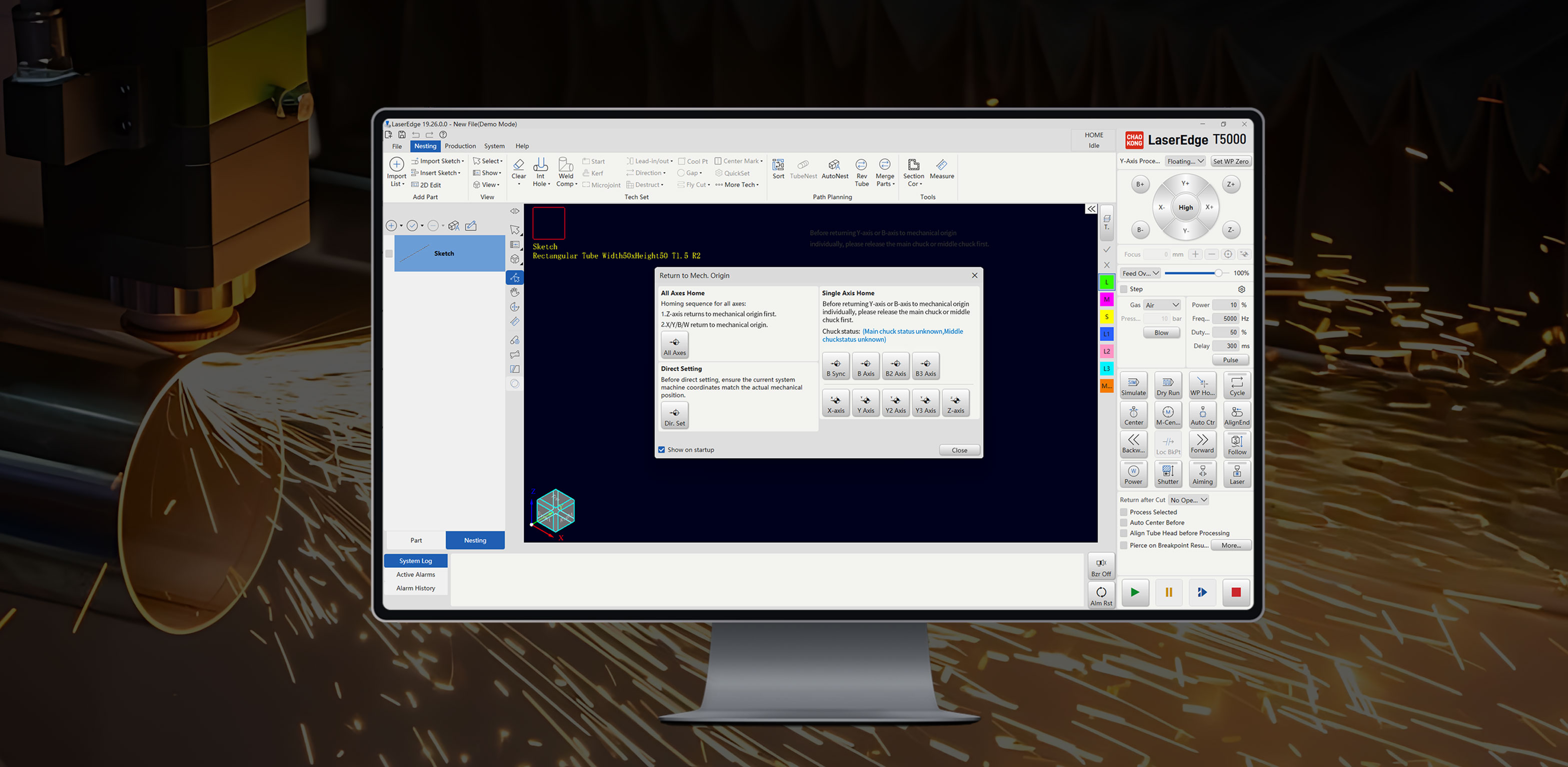The image size is (1568, 767).
Task: Select the magenta M layer swatch
Action: (x=1107, y=300)
